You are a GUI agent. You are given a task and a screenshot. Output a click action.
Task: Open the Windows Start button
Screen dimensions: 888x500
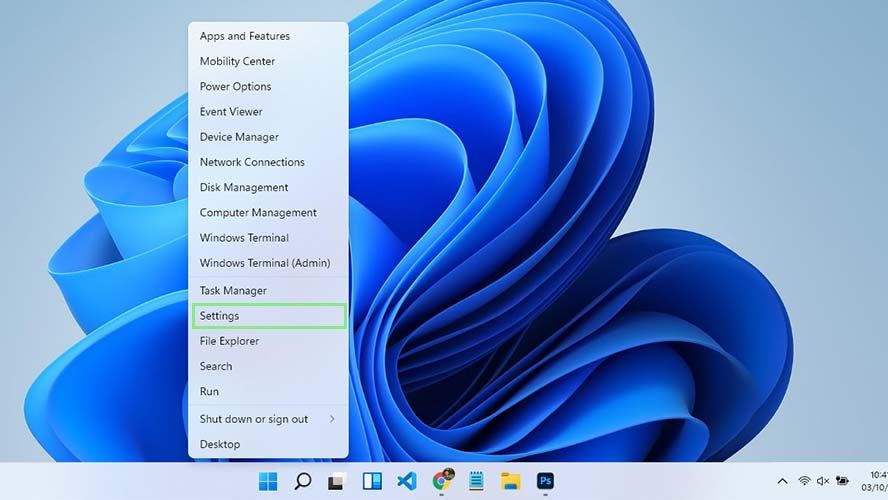[x=268, y=481]
